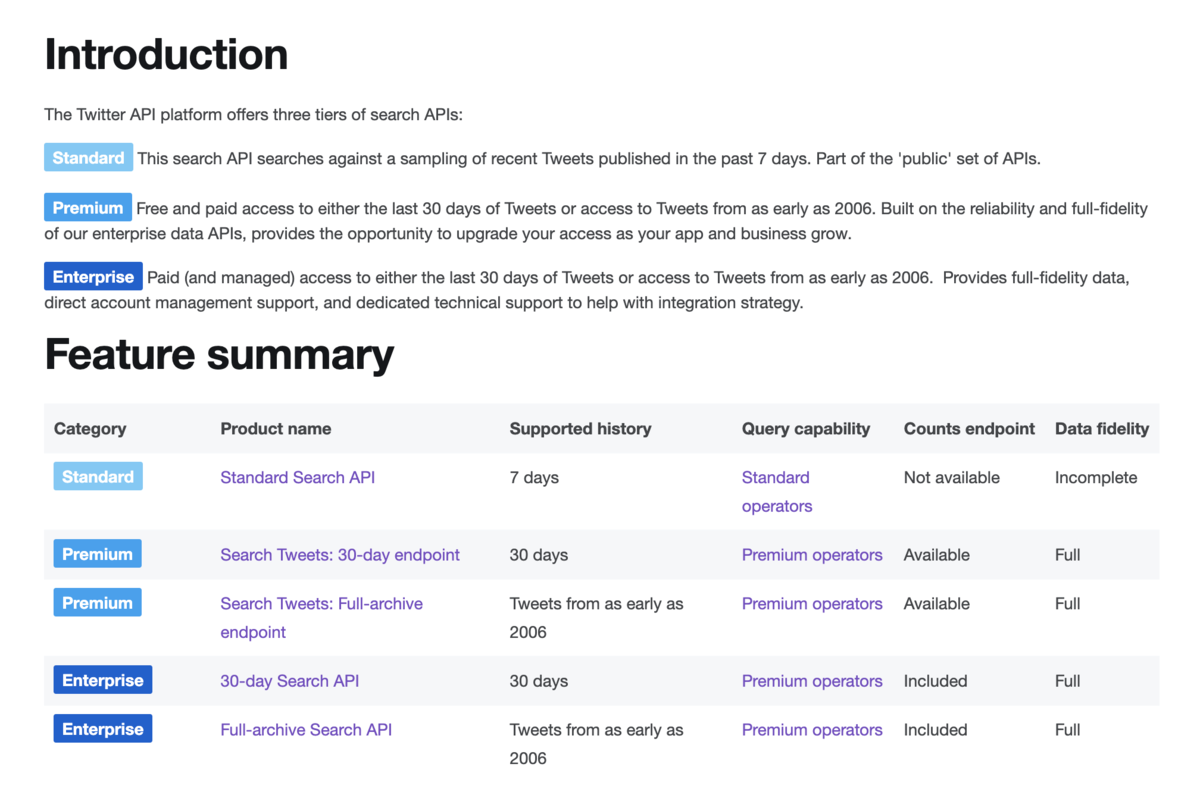Viewport: 1200px width, 795px height.
Task: Open Search Tweets: Full-archive endpoint link
Action: tap(322, 618)
